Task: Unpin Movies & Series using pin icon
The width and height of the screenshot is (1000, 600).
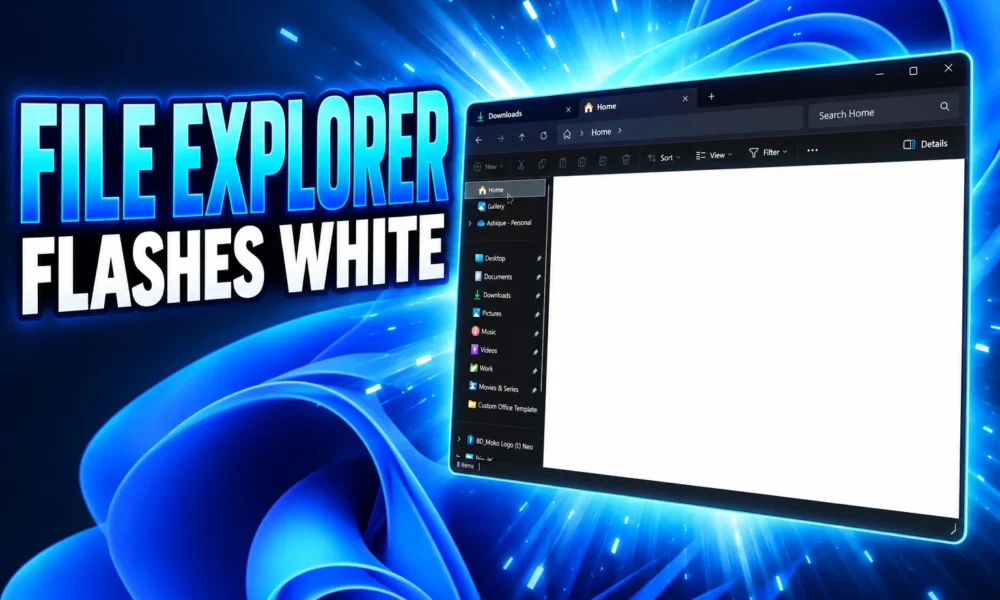Action: (534, 390)
